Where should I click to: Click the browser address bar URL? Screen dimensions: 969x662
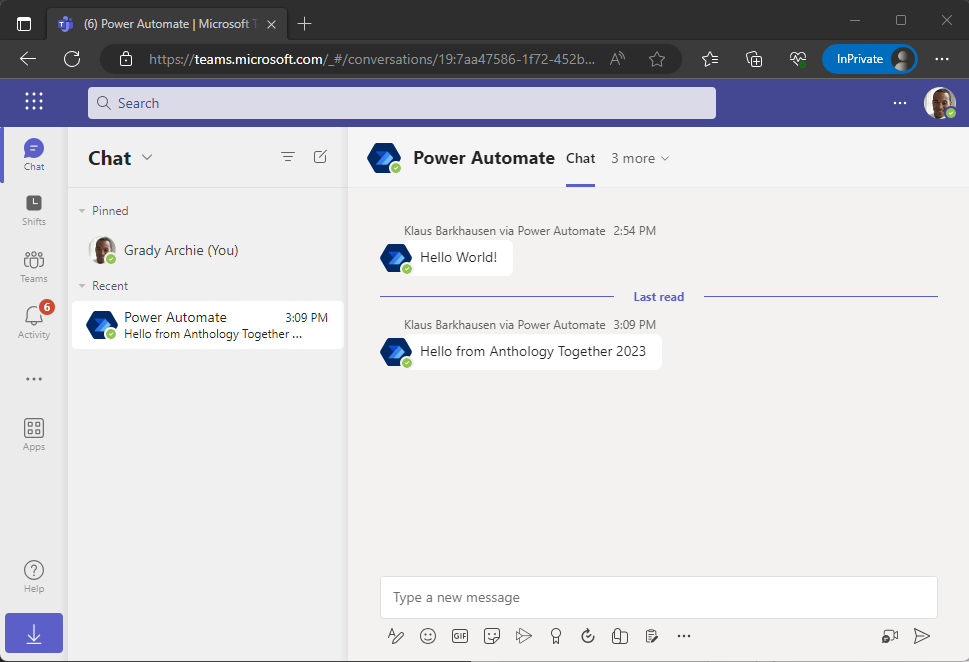click(x=371, y=59)
